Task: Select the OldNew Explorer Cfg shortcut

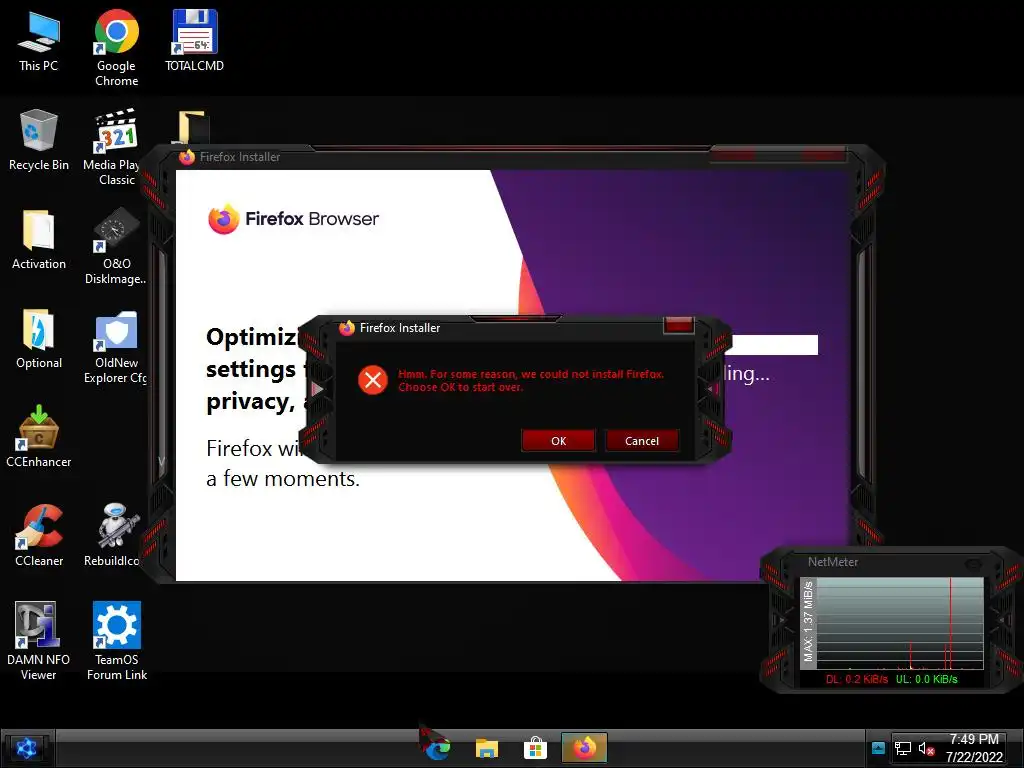Action: pyautogui.click(x=116, y=346)
